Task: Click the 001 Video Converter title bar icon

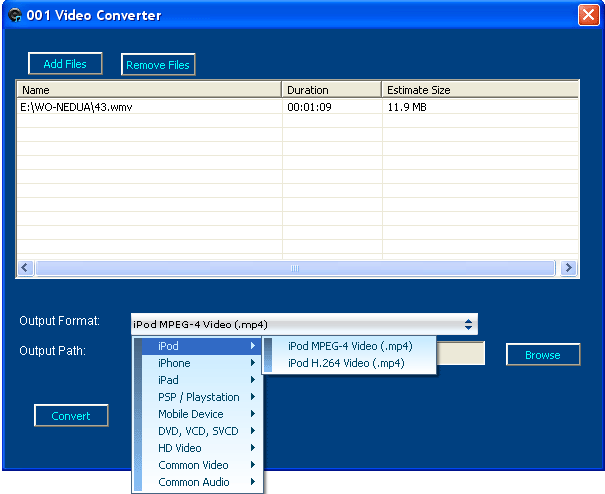Action: click(15, 15)
